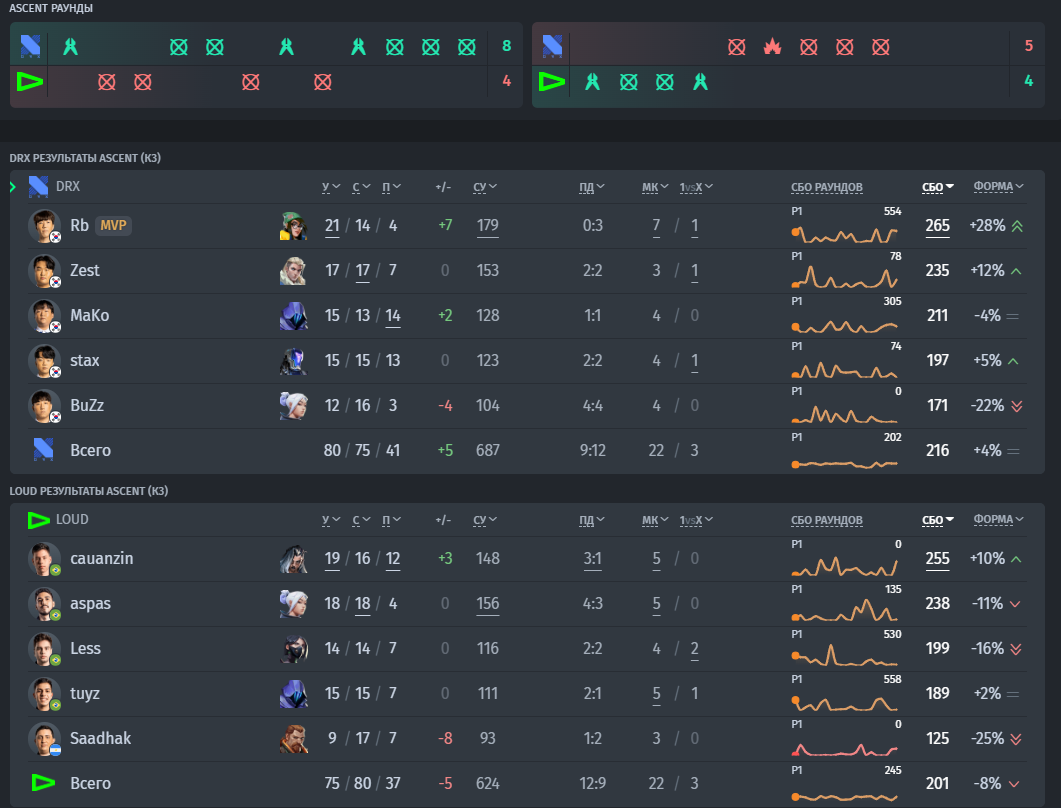Select DRX Всего 687 score value
The height and width of the screenshot is (808, 1061).
click(487, 450)
